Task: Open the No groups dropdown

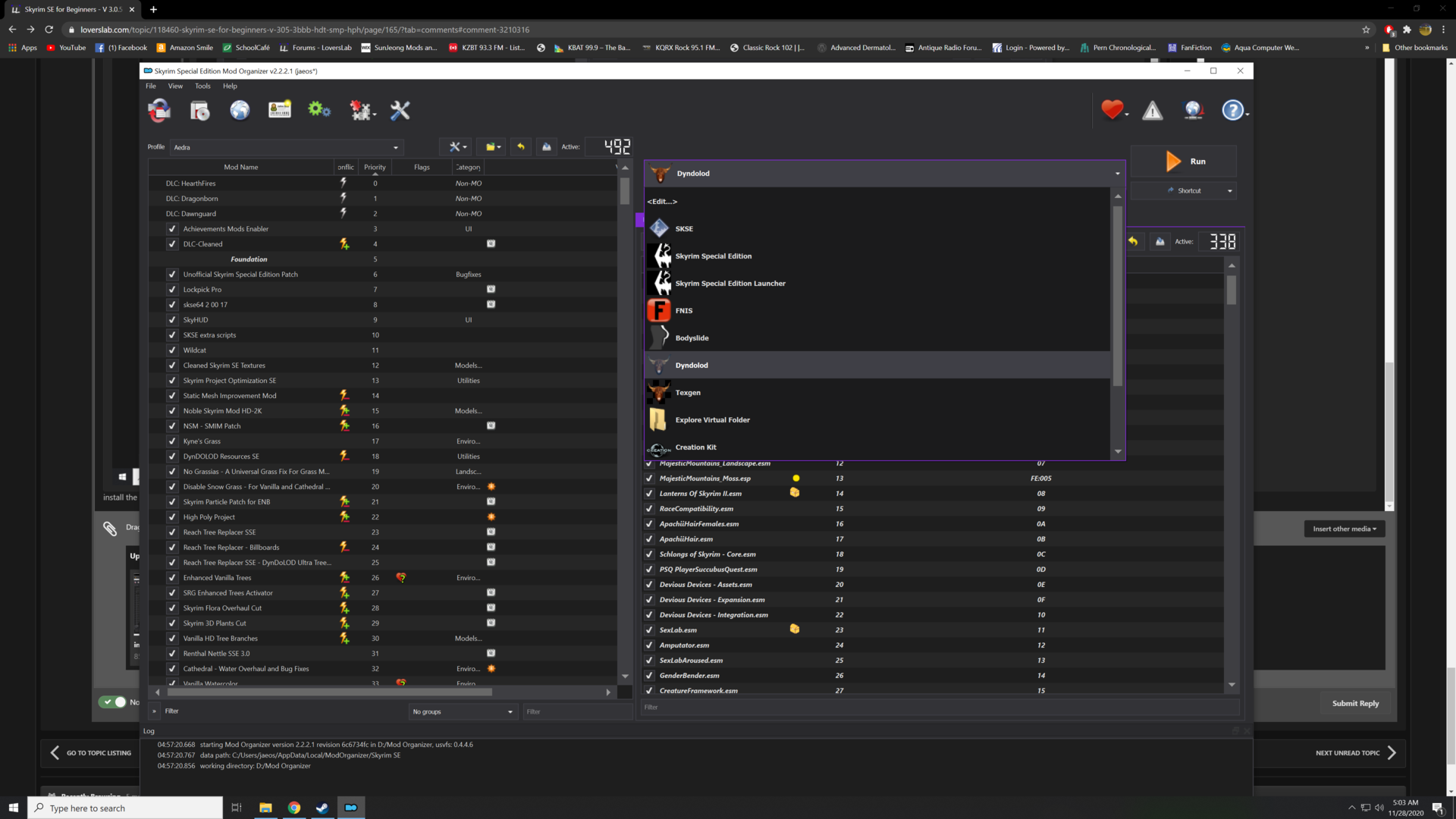Action: click(x=463, y=711)
